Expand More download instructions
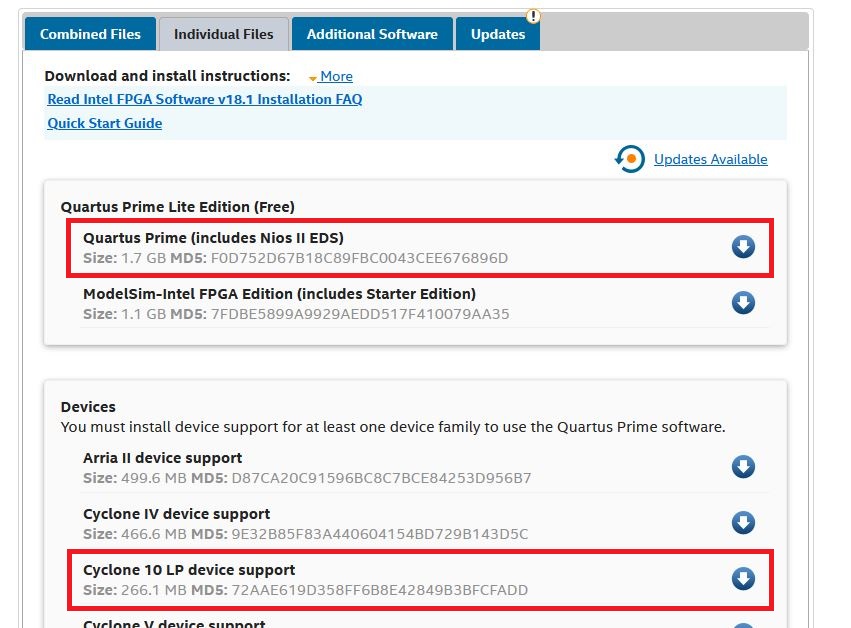Screen dimensions: 851x628 coord(331,77)
